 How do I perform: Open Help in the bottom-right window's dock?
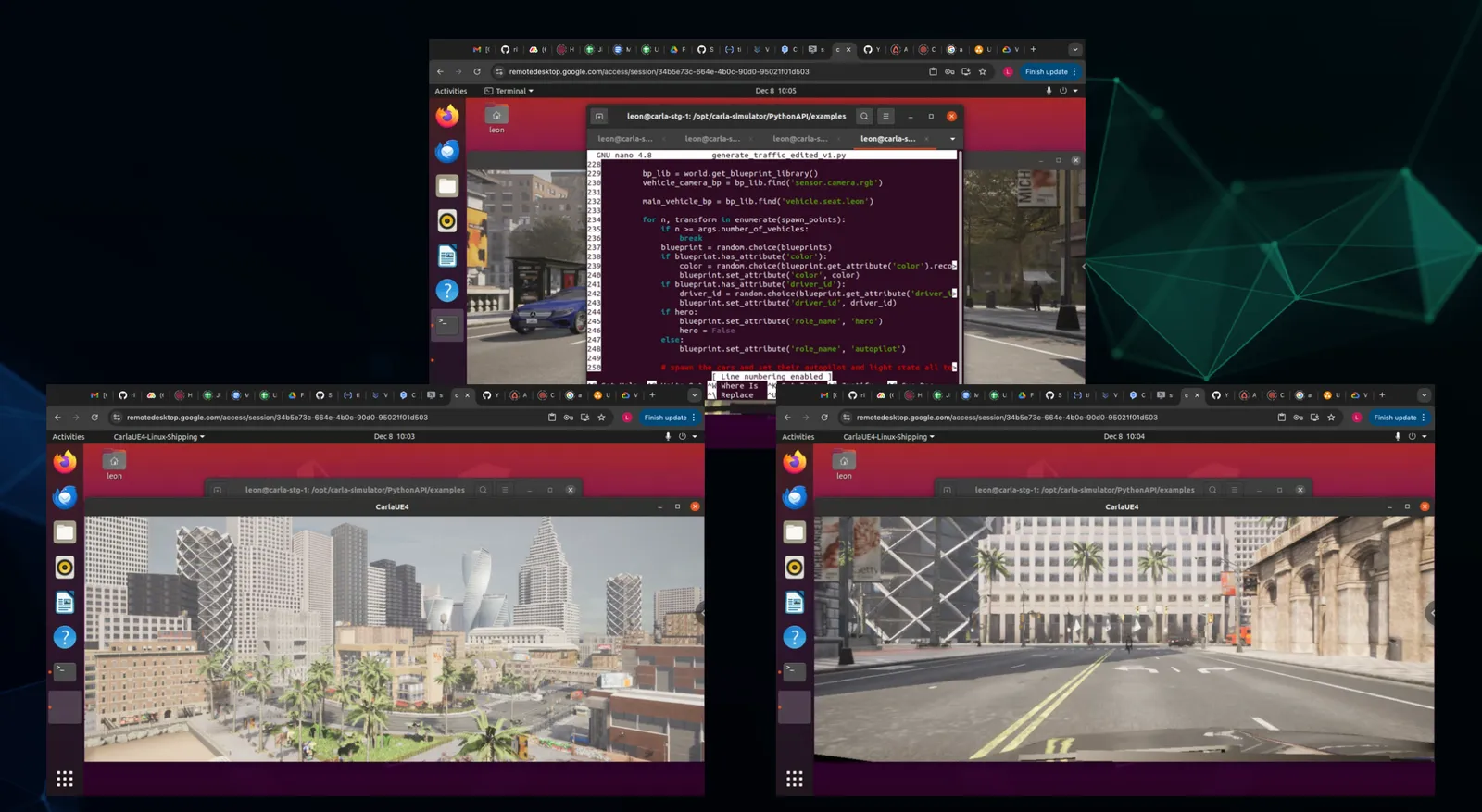point(795,637)
